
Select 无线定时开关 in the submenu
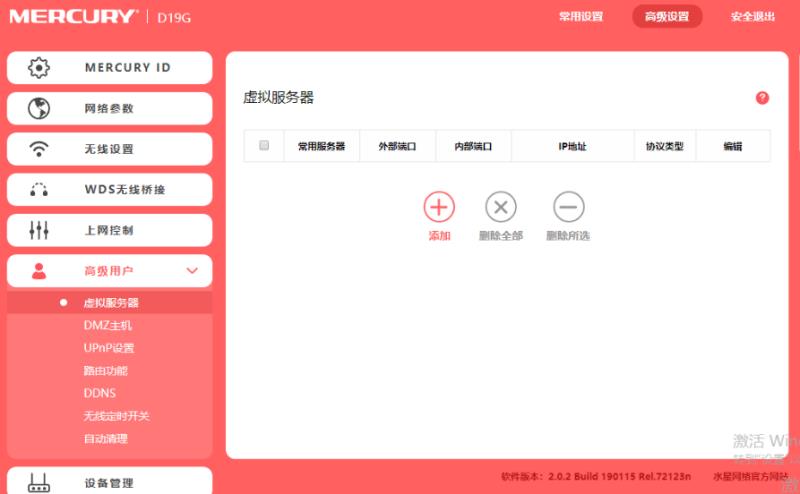(x=116, y=416)
